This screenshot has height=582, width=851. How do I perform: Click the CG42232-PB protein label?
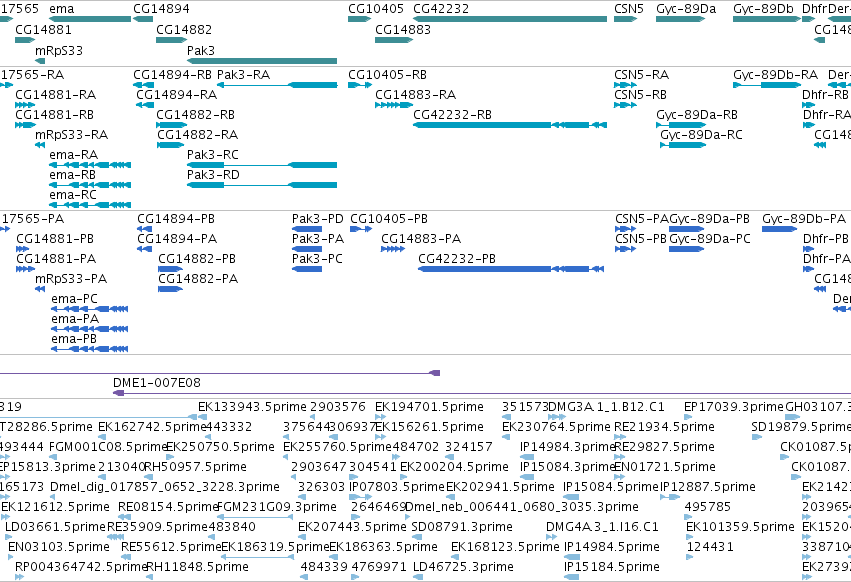(457, 259)
